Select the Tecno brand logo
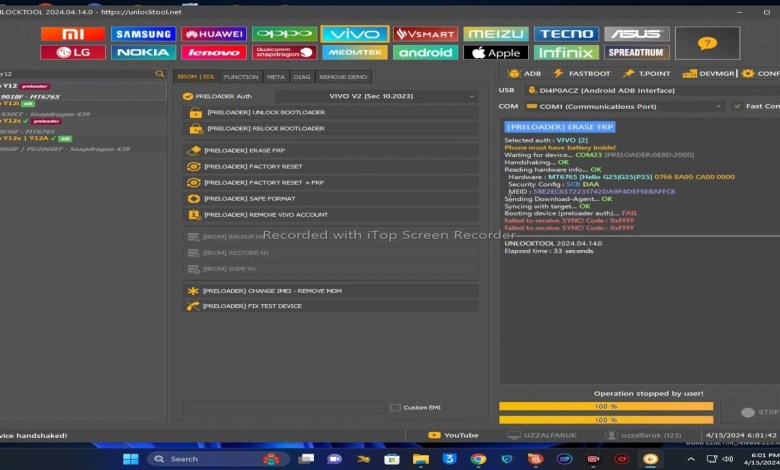The height and width of the screenshot is (470, 780). (x=567, y=34)
